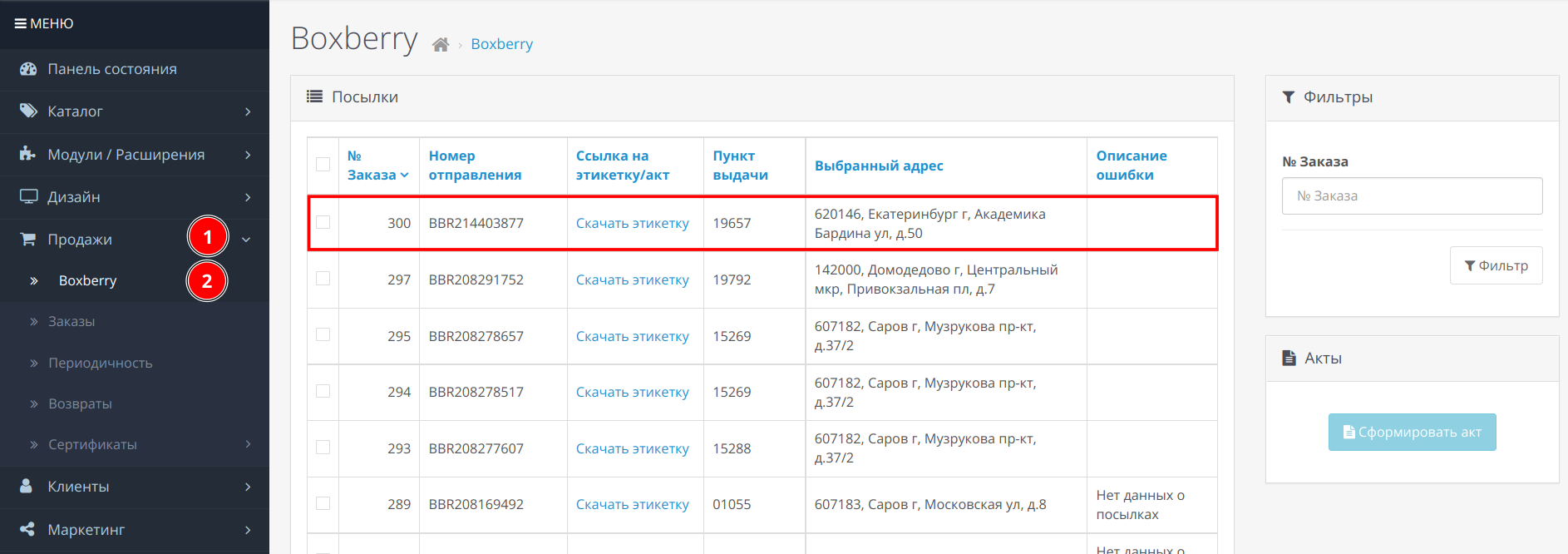Check the box for order 289
The height and width of the screenshot is (554, 1568).
click(x=323, y=503)
